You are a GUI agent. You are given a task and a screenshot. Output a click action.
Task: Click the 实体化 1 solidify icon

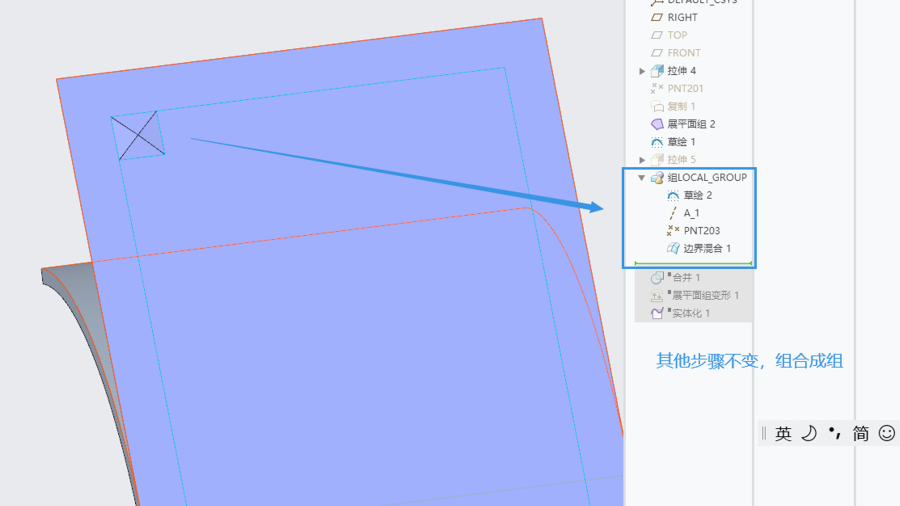tap(657, 313)
